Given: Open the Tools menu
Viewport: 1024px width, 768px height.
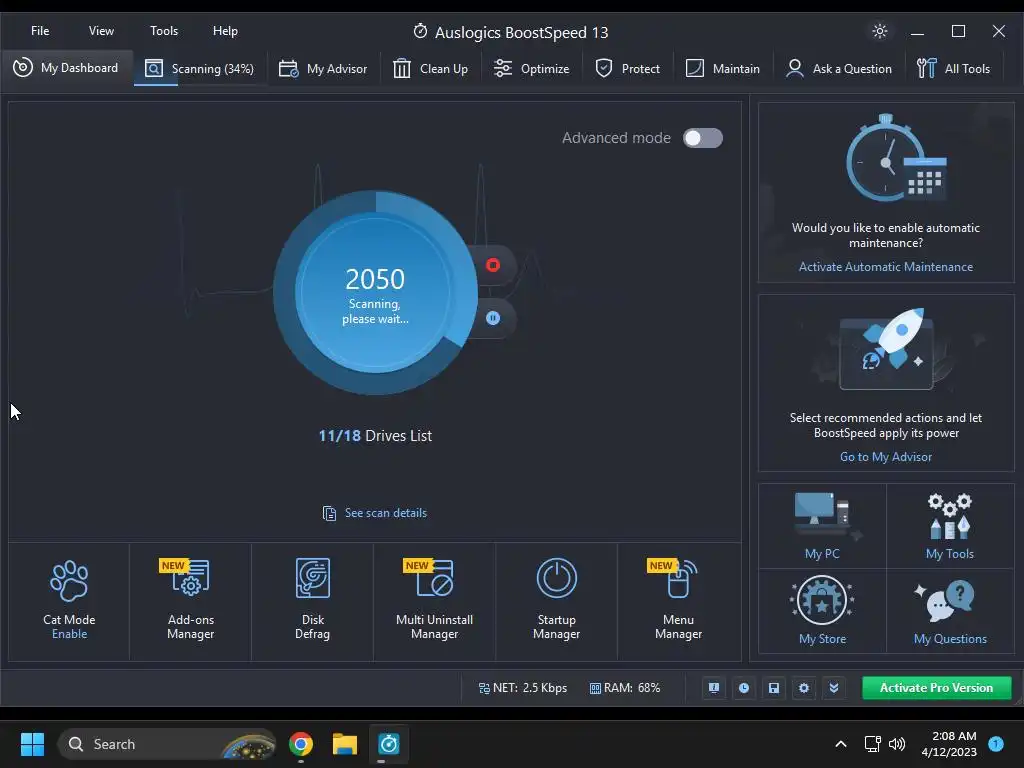Looking at the screenshot, I should point(164,31).
